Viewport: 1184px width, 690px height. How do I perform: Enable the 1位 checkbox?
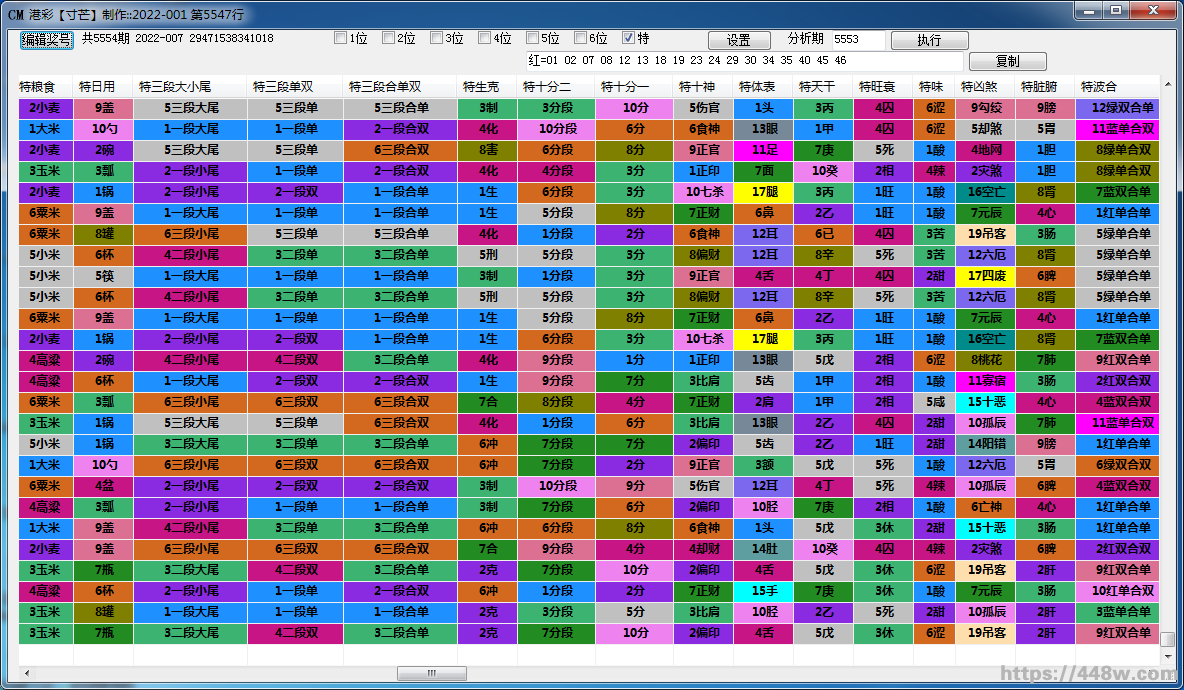tap(341, 39)
